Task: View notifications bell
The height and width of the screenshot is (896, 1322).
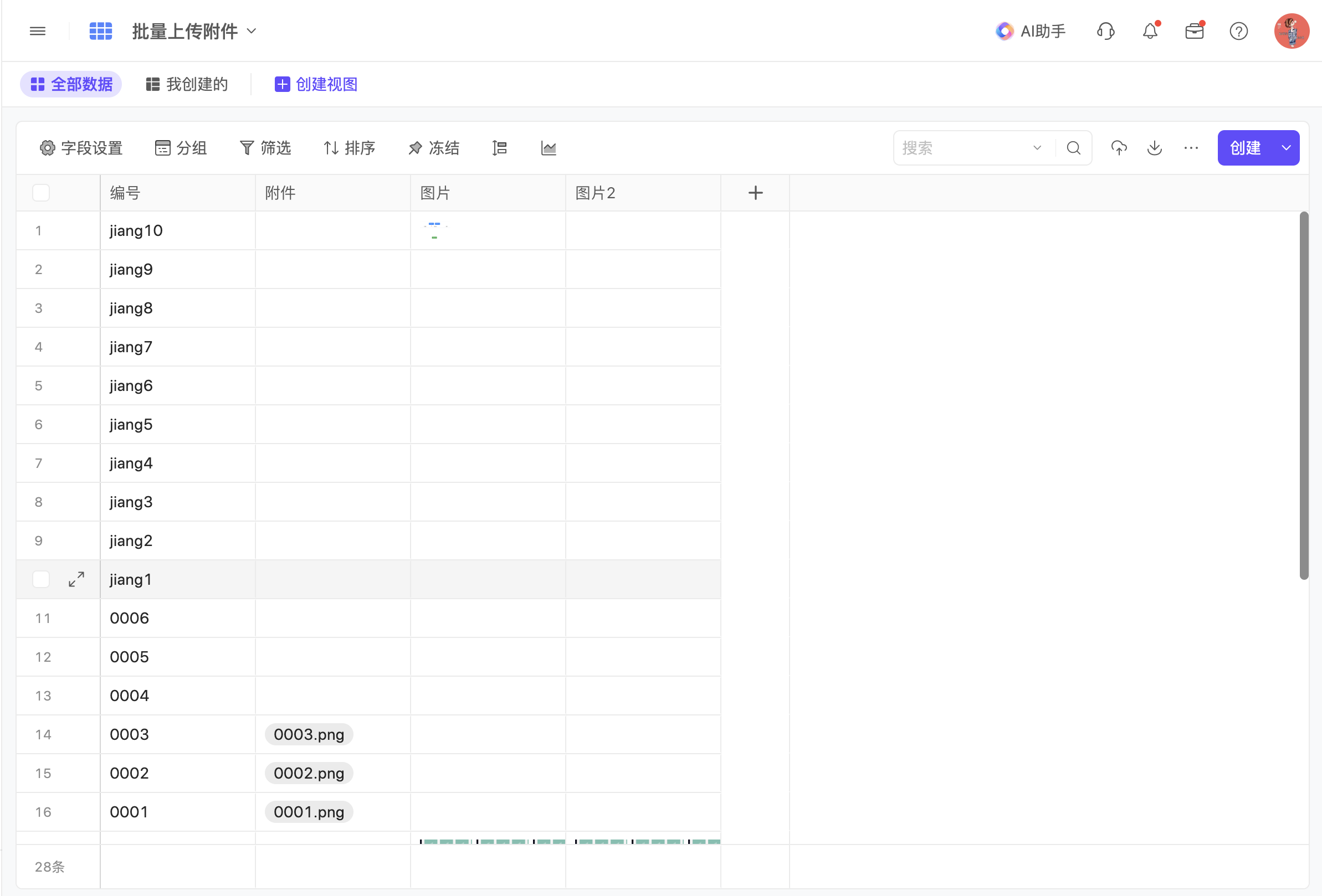Action: click(1150, 31)
